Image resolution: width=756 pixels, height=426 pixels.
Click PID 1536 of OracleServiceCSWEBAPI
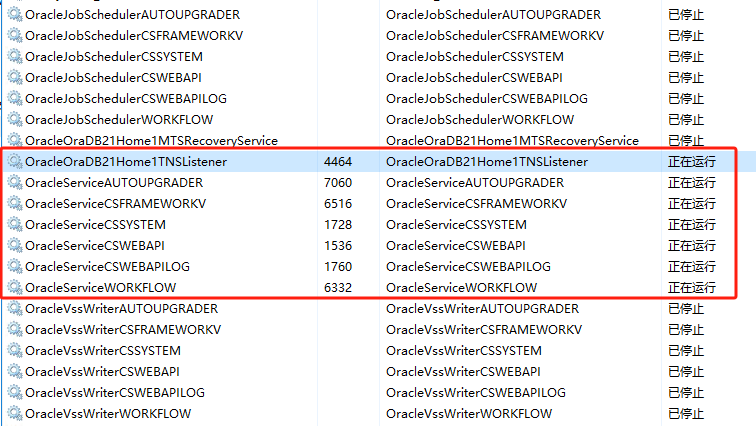[338, 245]
